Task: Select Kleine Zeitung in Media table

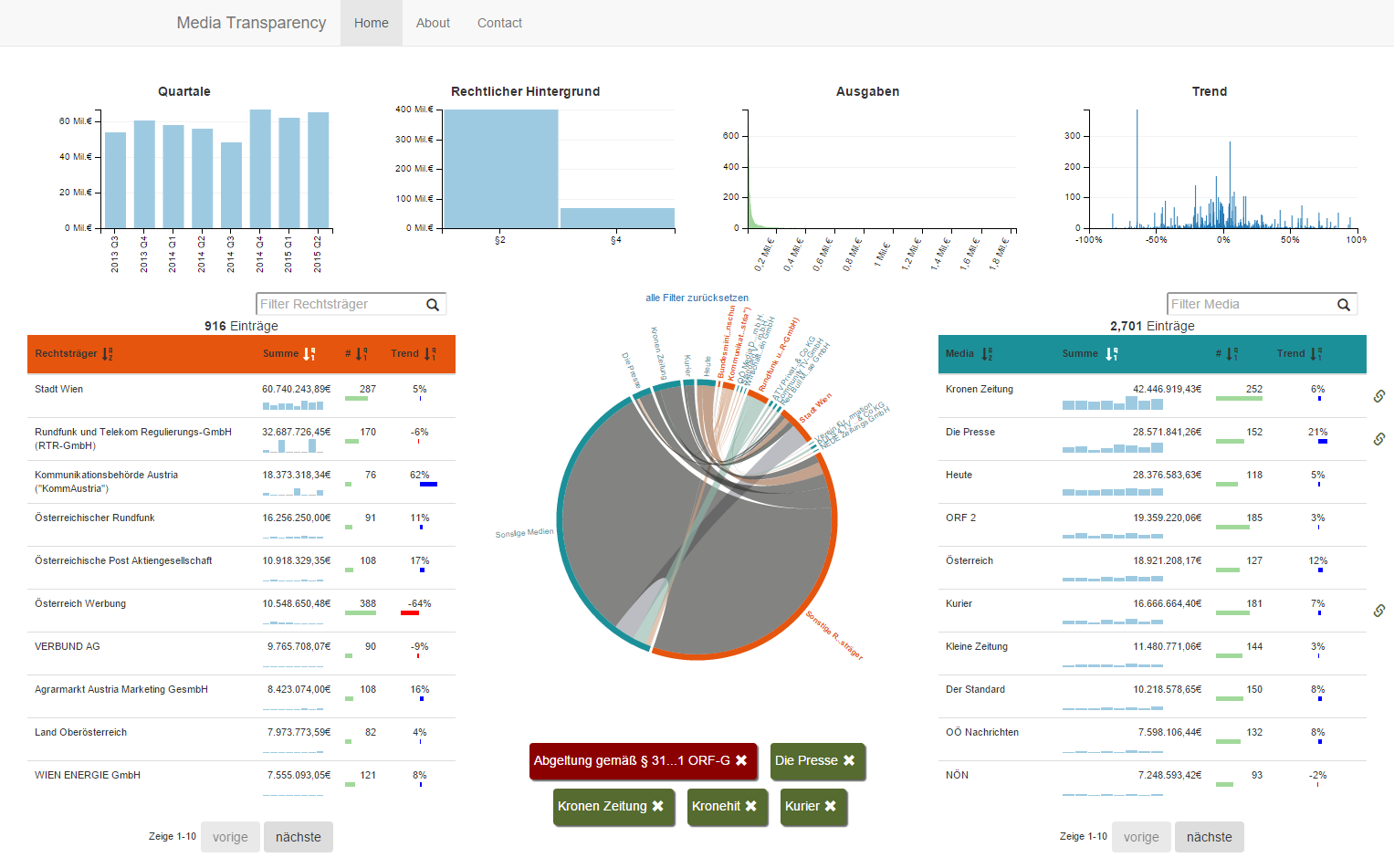Action: point(1152,654)
